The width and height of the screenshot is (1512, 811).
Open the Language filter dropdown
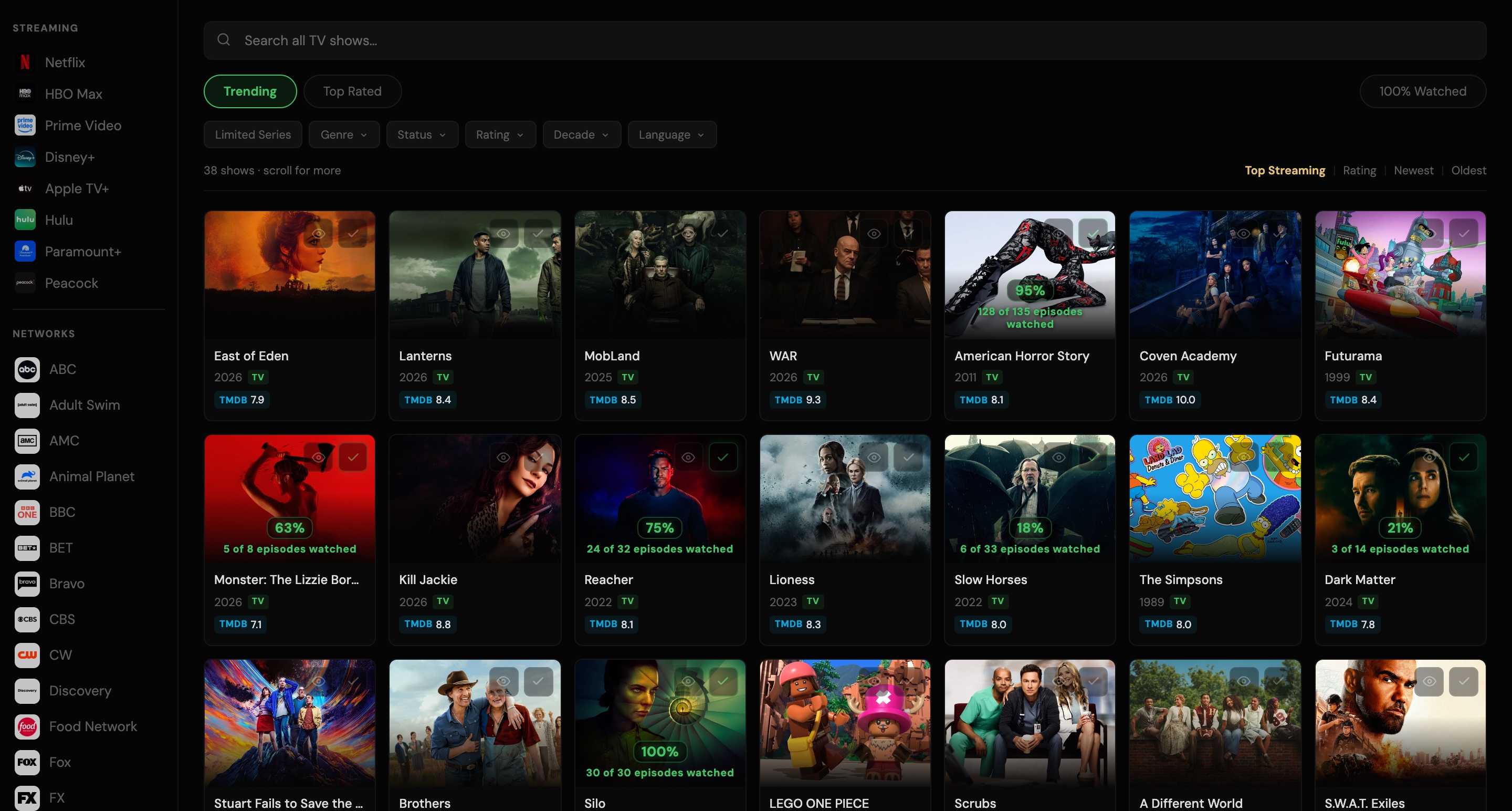click(672, 134)
